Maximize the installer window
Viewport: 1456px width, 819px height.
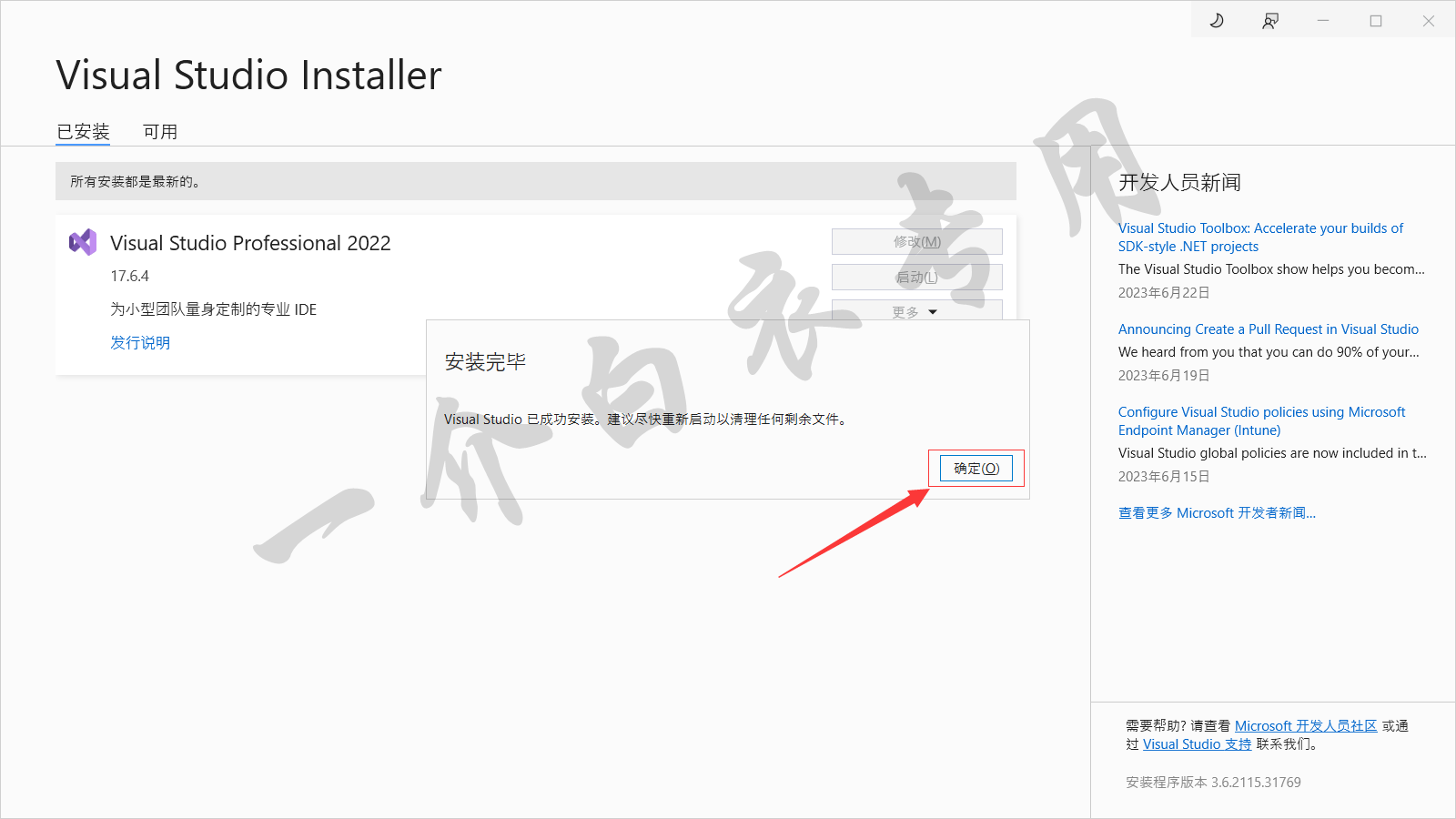1376,20
